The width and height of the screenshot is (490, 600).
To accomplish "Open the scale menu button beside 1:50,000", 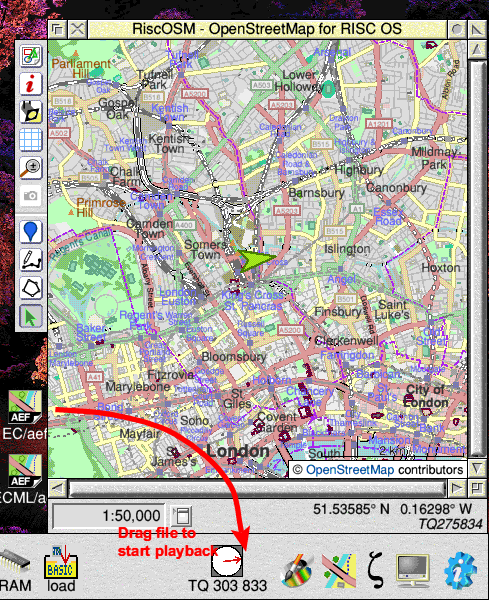I will pyautogui.click(x=182, y=516).
